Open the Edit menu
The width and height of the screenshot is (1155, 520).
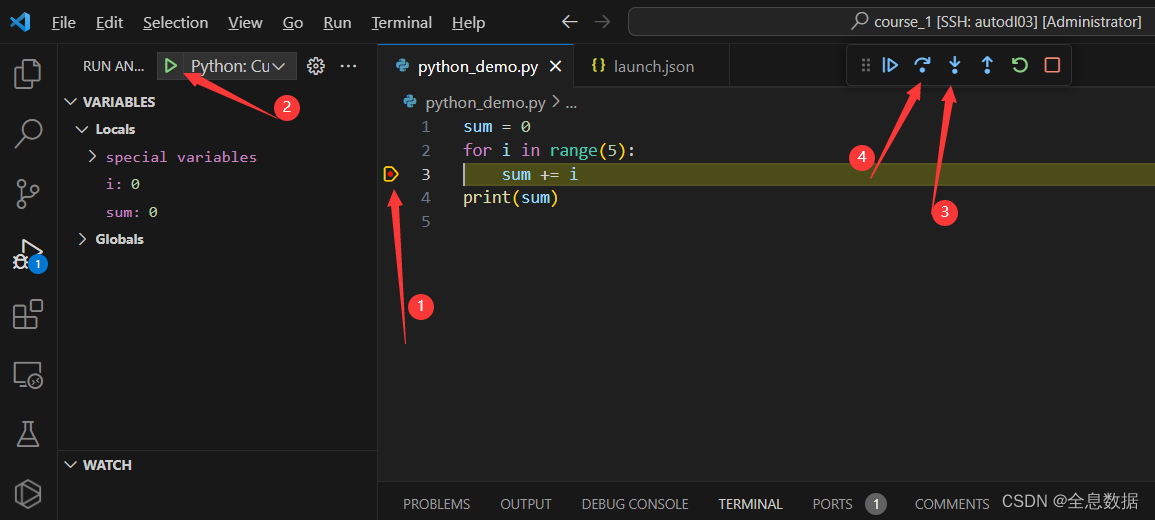109,23
